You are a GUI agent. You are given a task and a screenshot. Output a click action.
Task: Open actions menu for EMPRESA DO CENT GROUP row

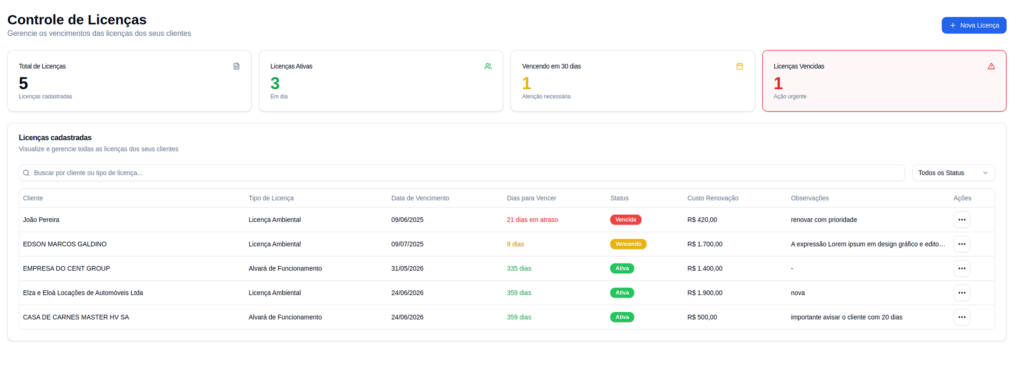961,269
